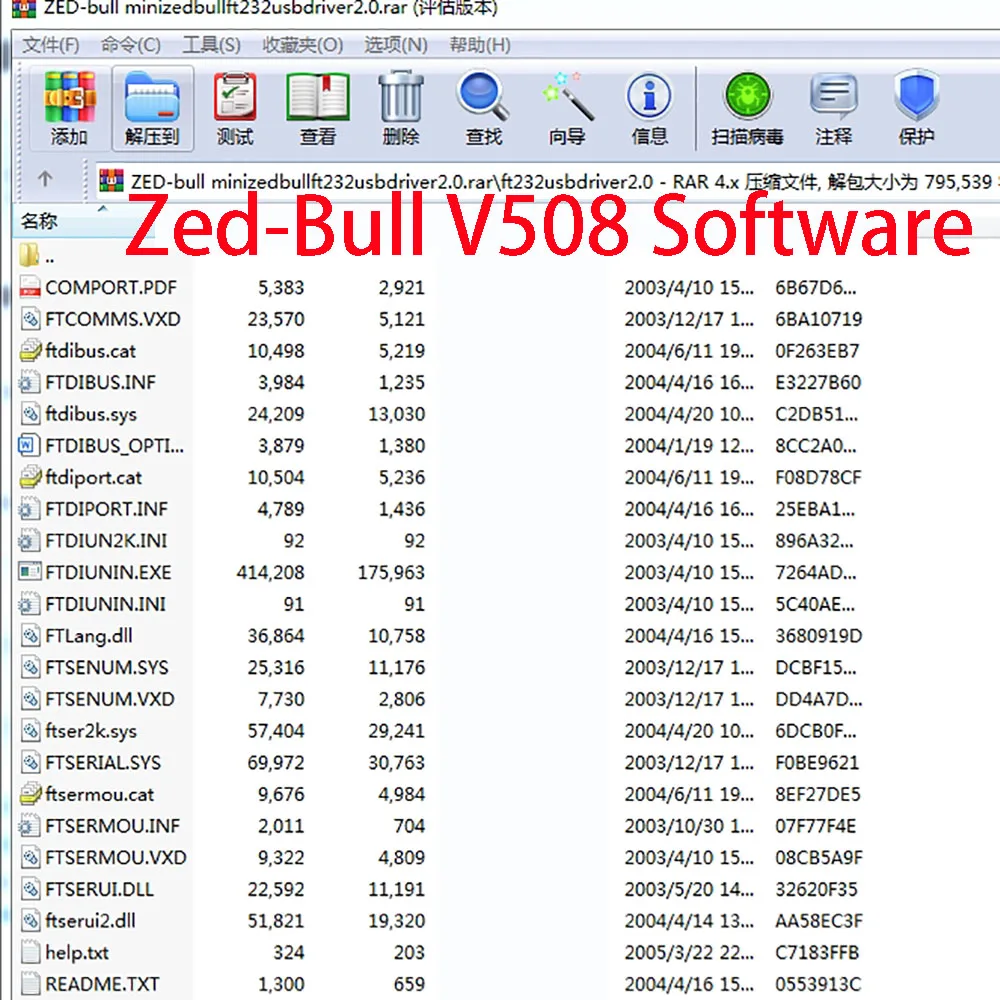Open the Wizard (向导) wand icon
Image resolution: width=1000 pixels, height=1000 pixels.
(567, 96)
